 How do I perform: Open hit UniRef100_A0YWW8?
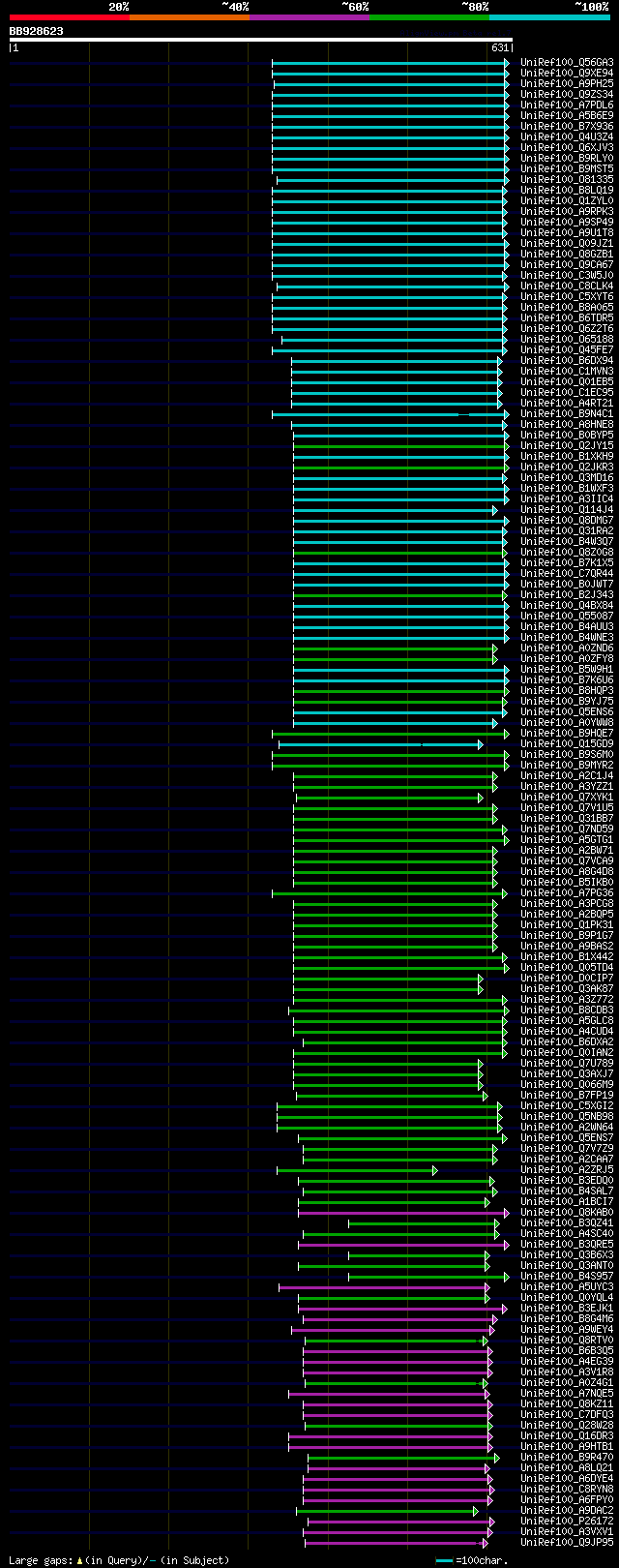click(x=567, y=722)
